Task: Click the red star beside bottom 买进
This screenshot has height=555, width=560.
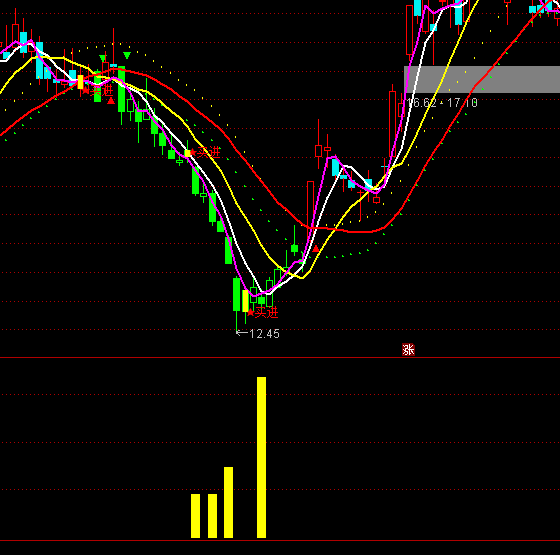Action: coord(251,313)
